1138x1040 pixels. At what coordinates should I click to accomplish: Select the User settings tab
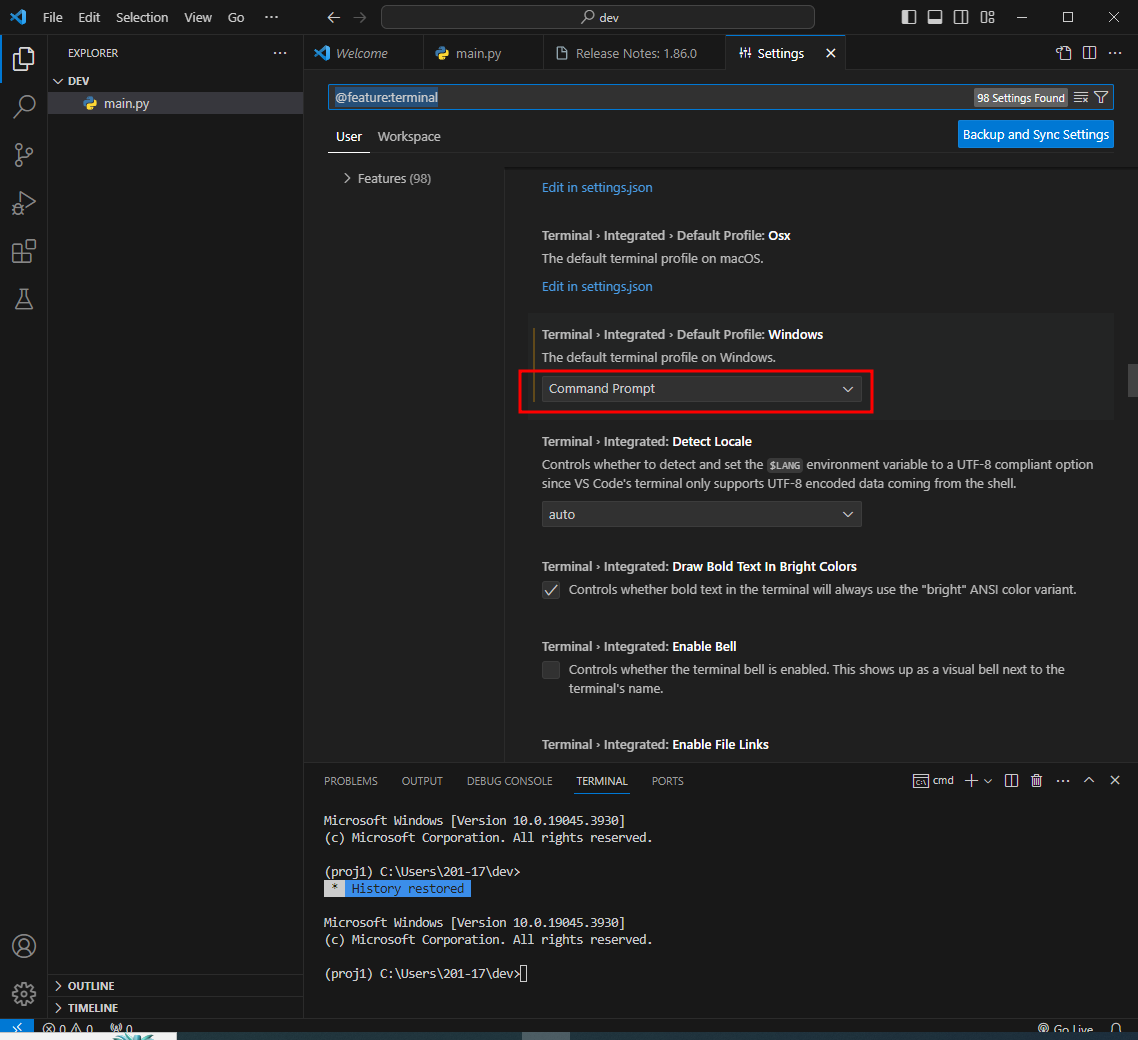tap(348, 136)
